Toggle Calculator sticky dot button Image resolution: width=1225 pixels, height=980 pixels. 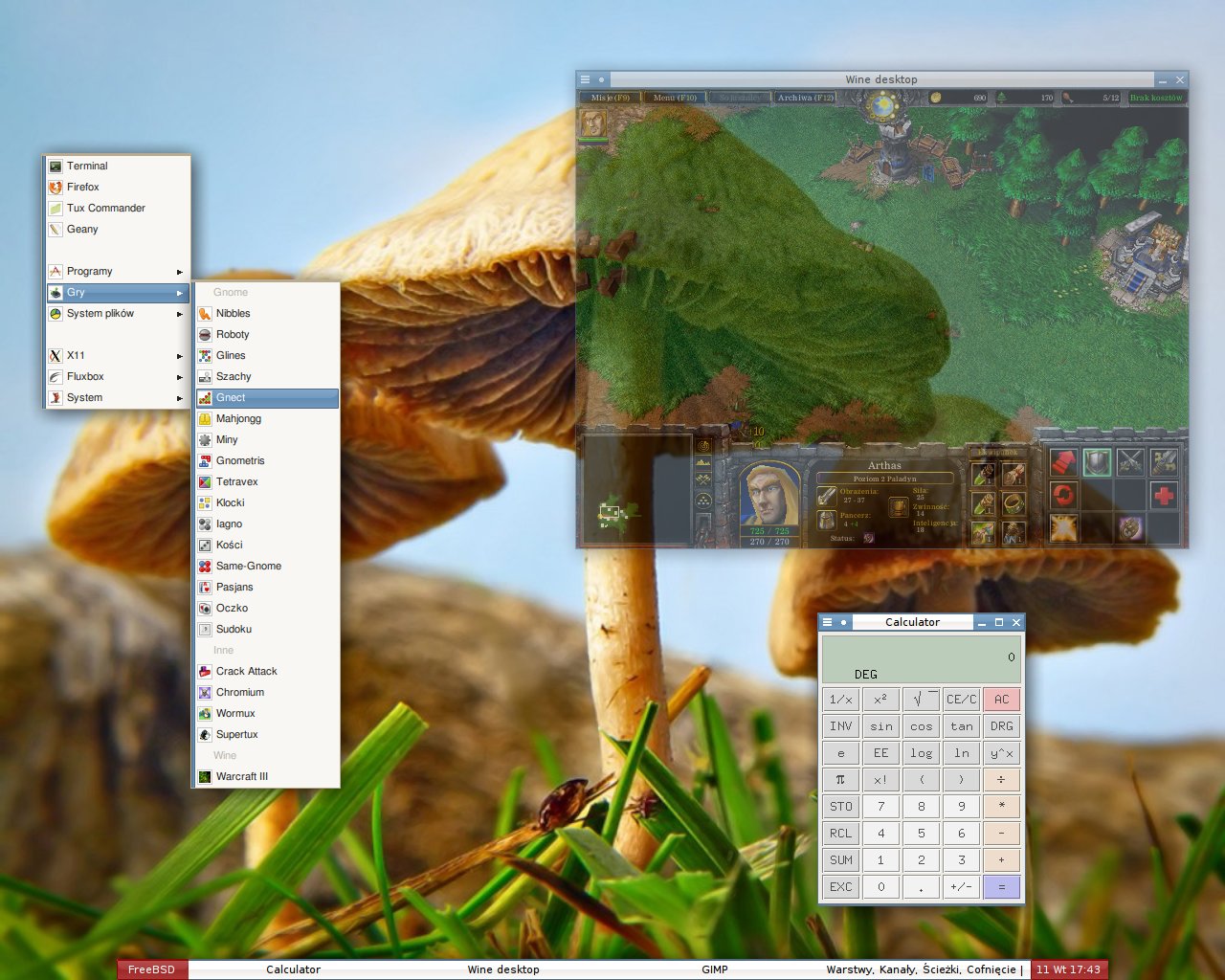[x=843, y=622]
